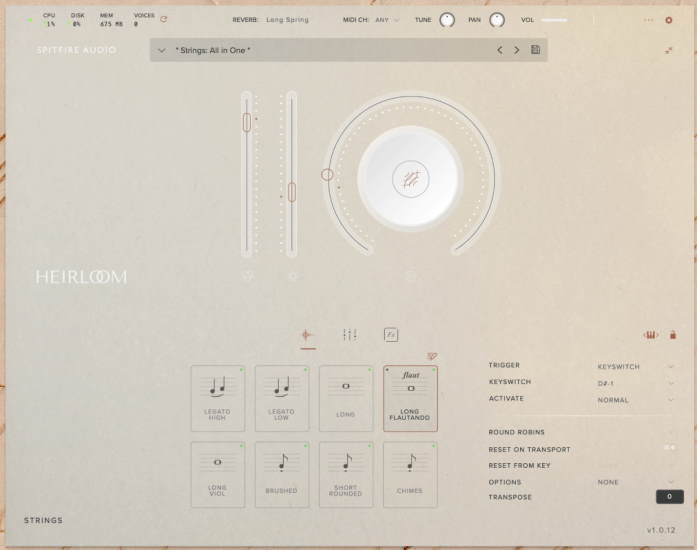The image size is (697, 550).
Task: Switch to the Techniques tab icon
Action: 307,335
